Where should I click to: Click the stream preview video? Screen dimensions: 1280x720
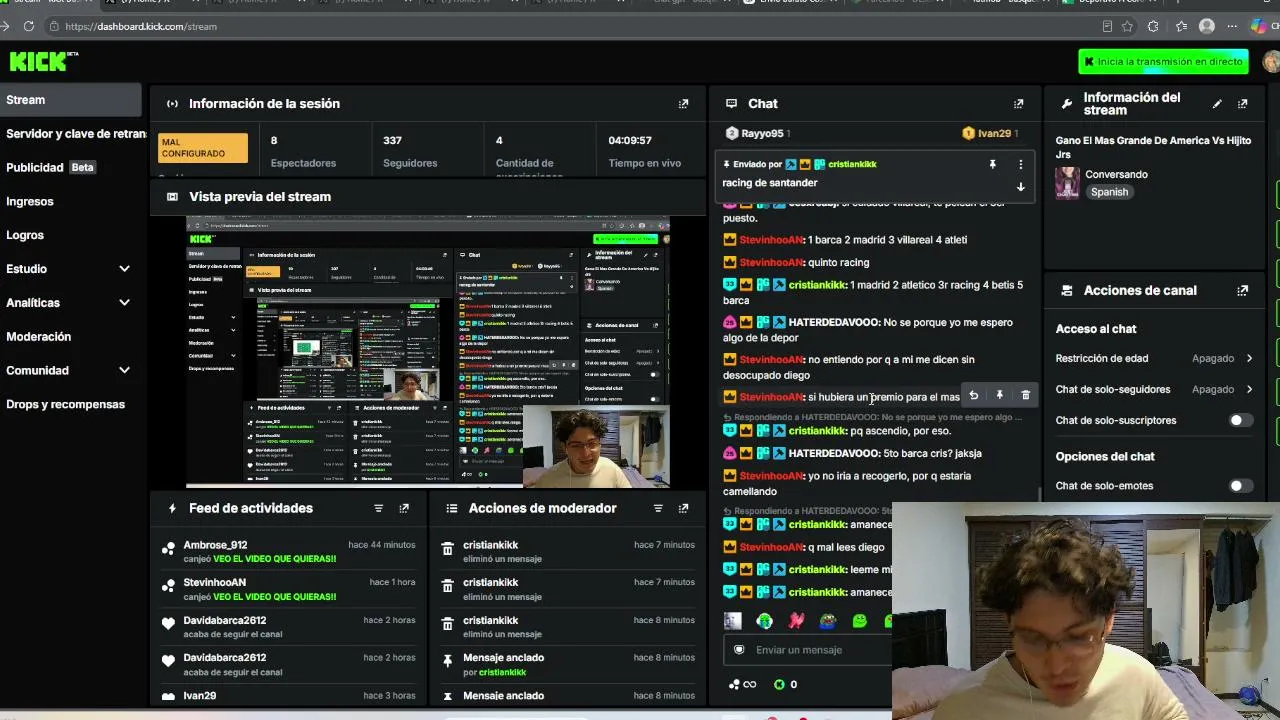[x=428, y=352]
